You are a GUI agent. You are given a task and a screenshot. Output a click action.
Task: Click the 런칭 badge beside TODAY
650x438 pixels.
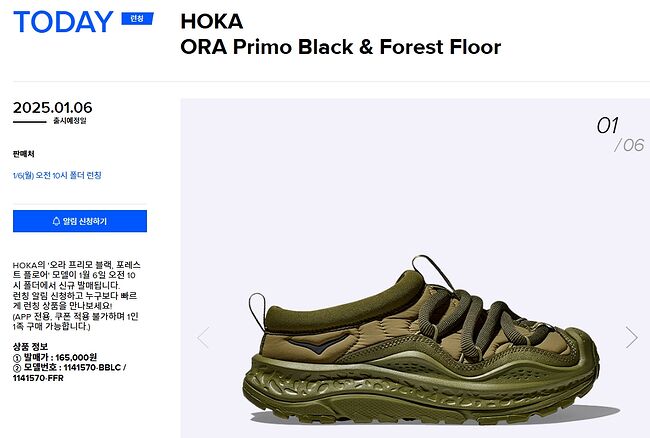coord(137,19)
